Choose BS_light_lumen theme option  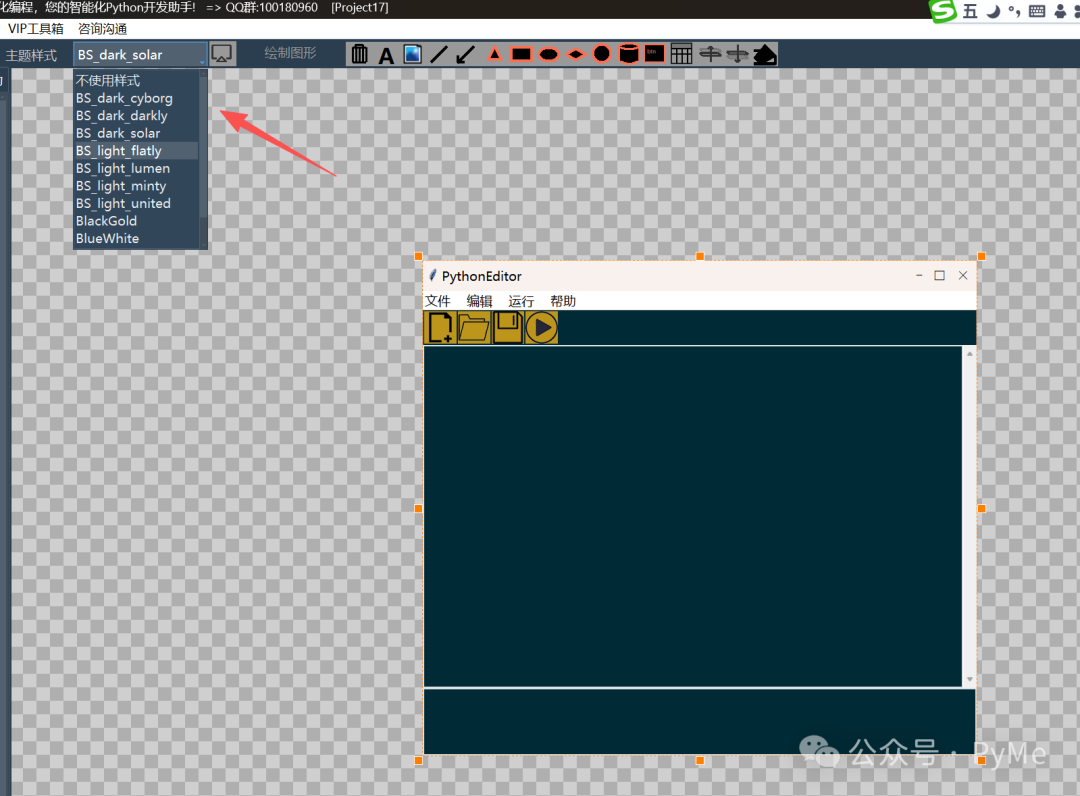pyautogui.click(x=136, y=168)
